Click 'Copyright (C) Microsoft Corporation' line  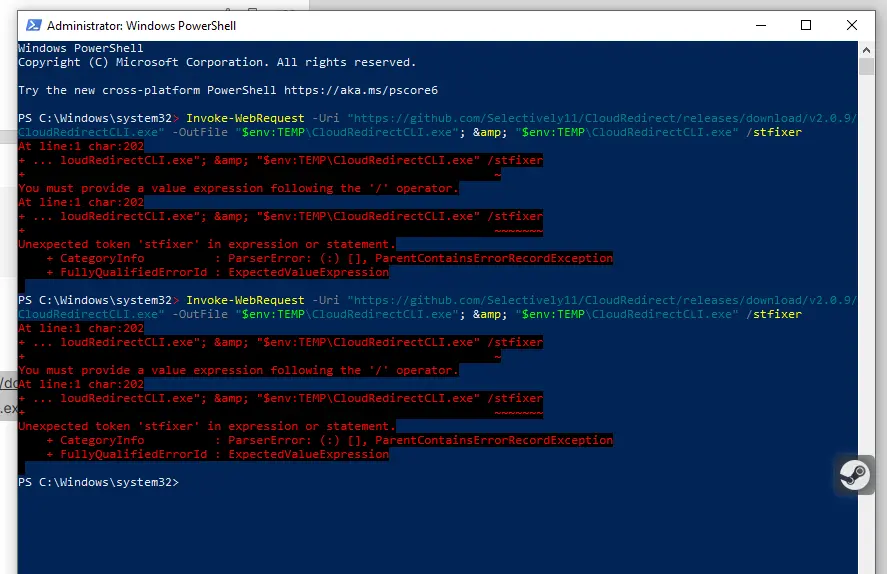point(217,62)
